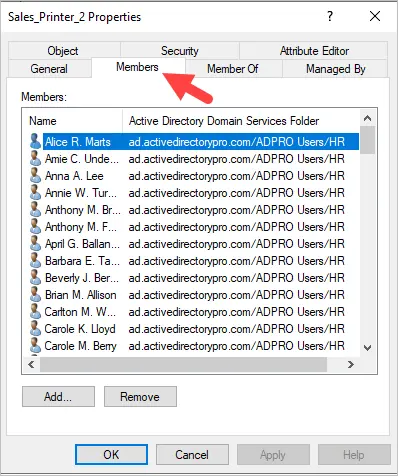Click user icon beside Alice R. Marts
This screenshot has width=398, height=476.
pyautogui.click(x=35, y=141)
